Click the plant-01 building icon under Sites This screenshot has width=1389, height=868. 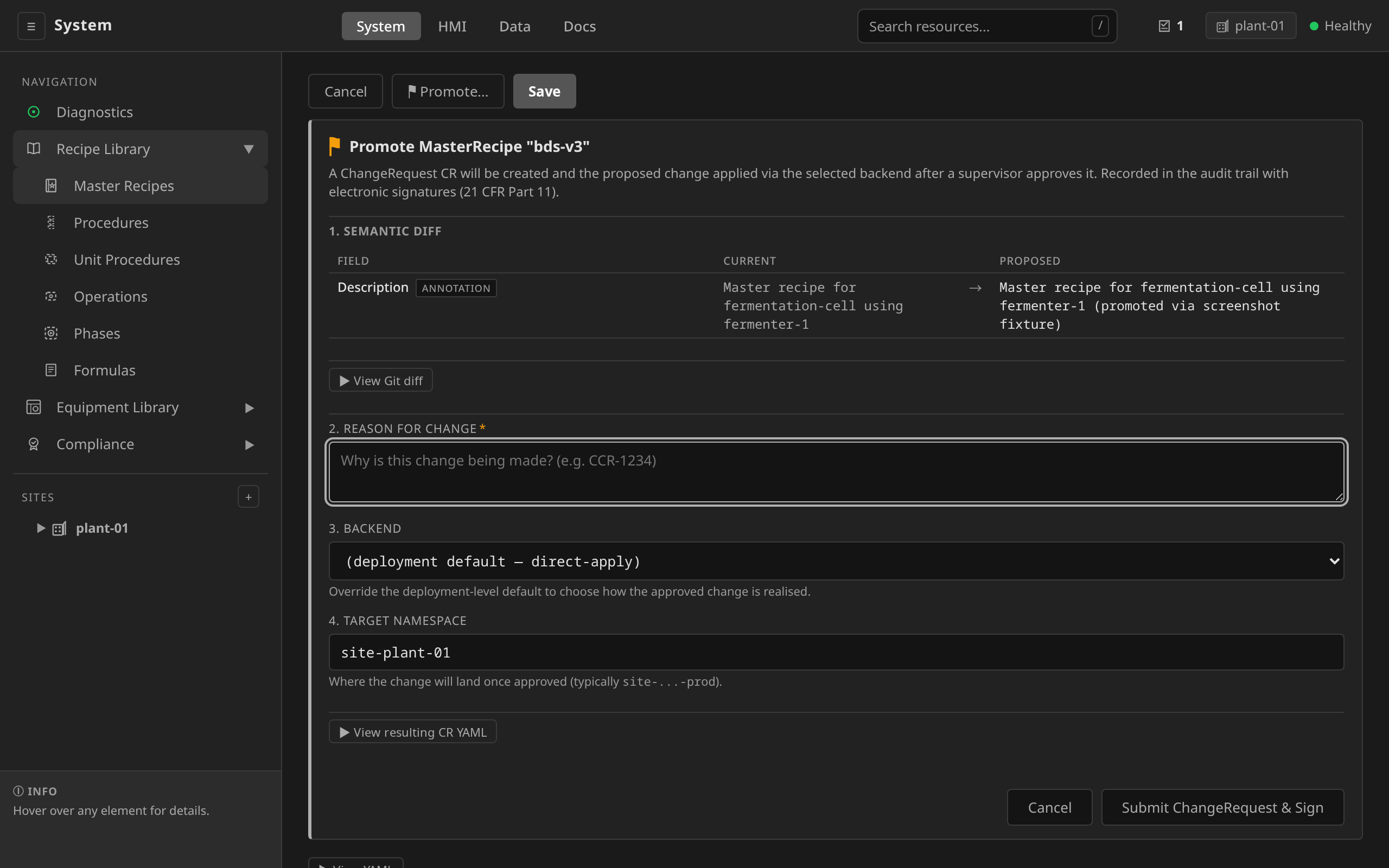click(x=60, y=528)
